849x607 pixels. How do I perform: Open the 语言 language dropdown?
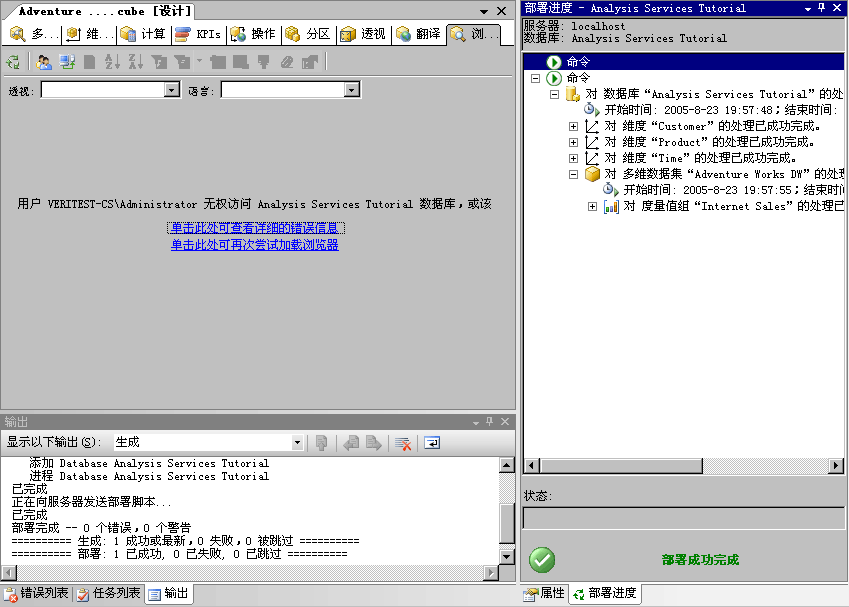click(351, 89)
